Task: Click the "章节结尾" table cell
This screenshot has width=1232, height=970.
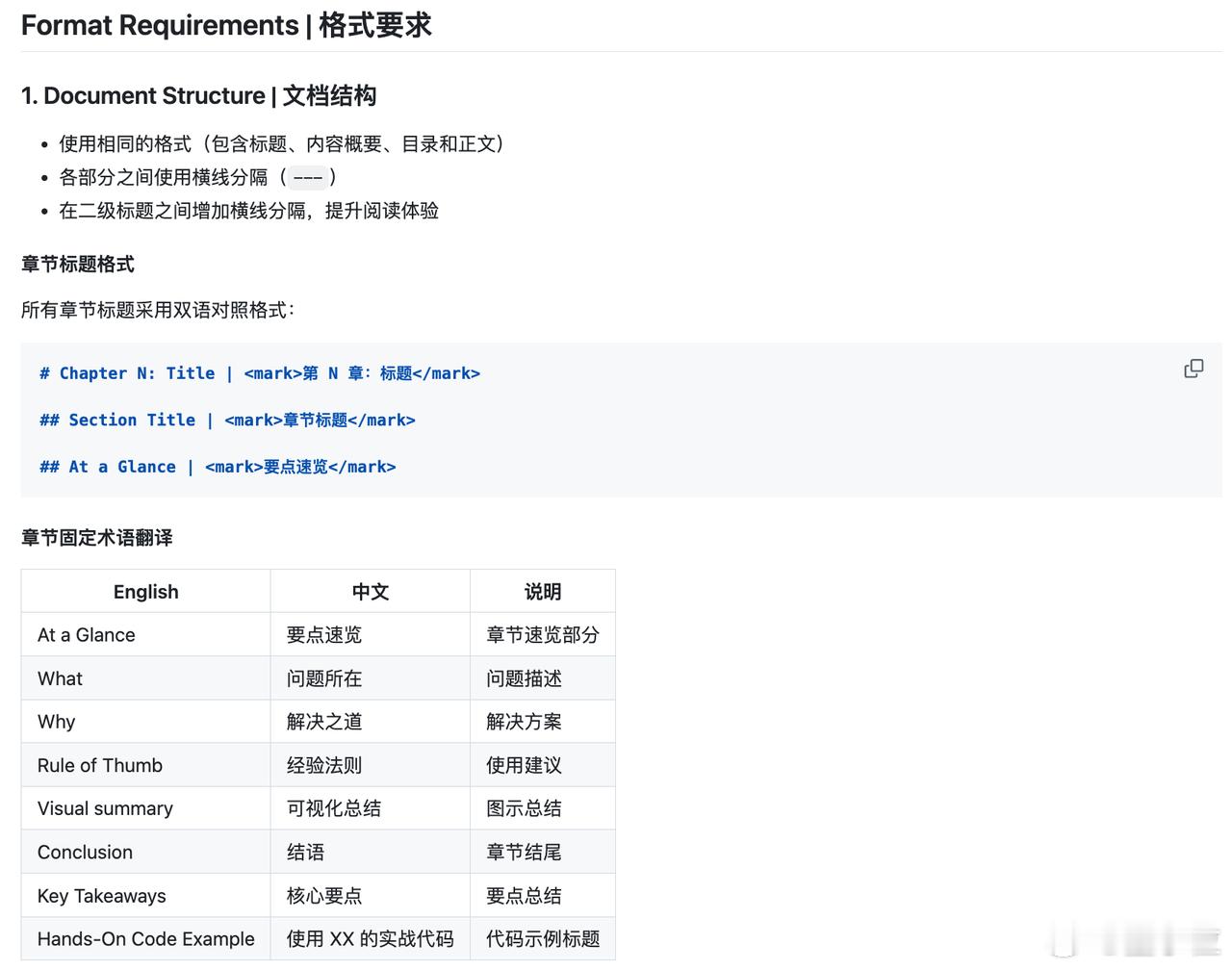Action: point(543,852)
